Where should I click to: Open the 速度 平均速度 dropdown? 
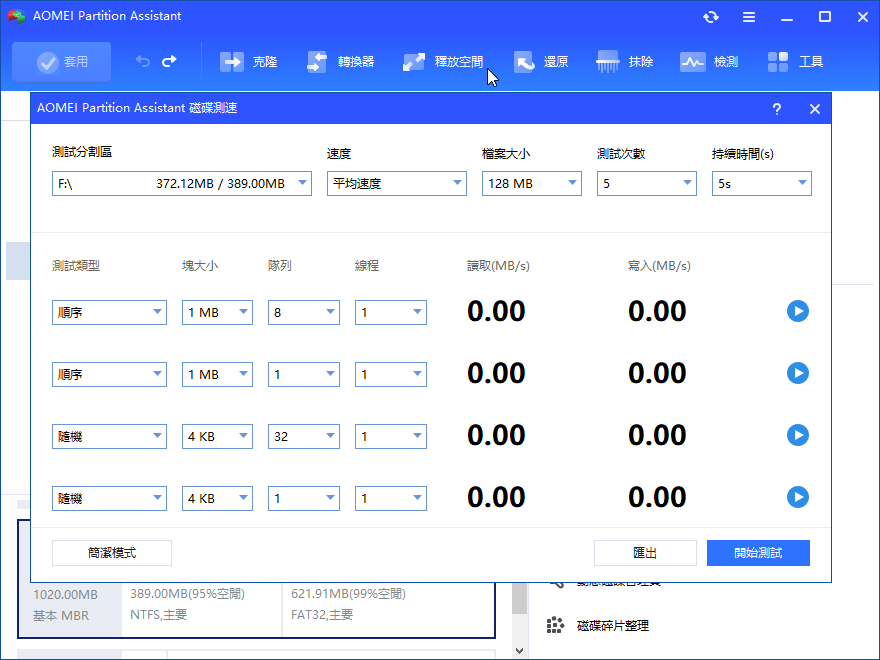pyautogui.click(x=397, y=184)
